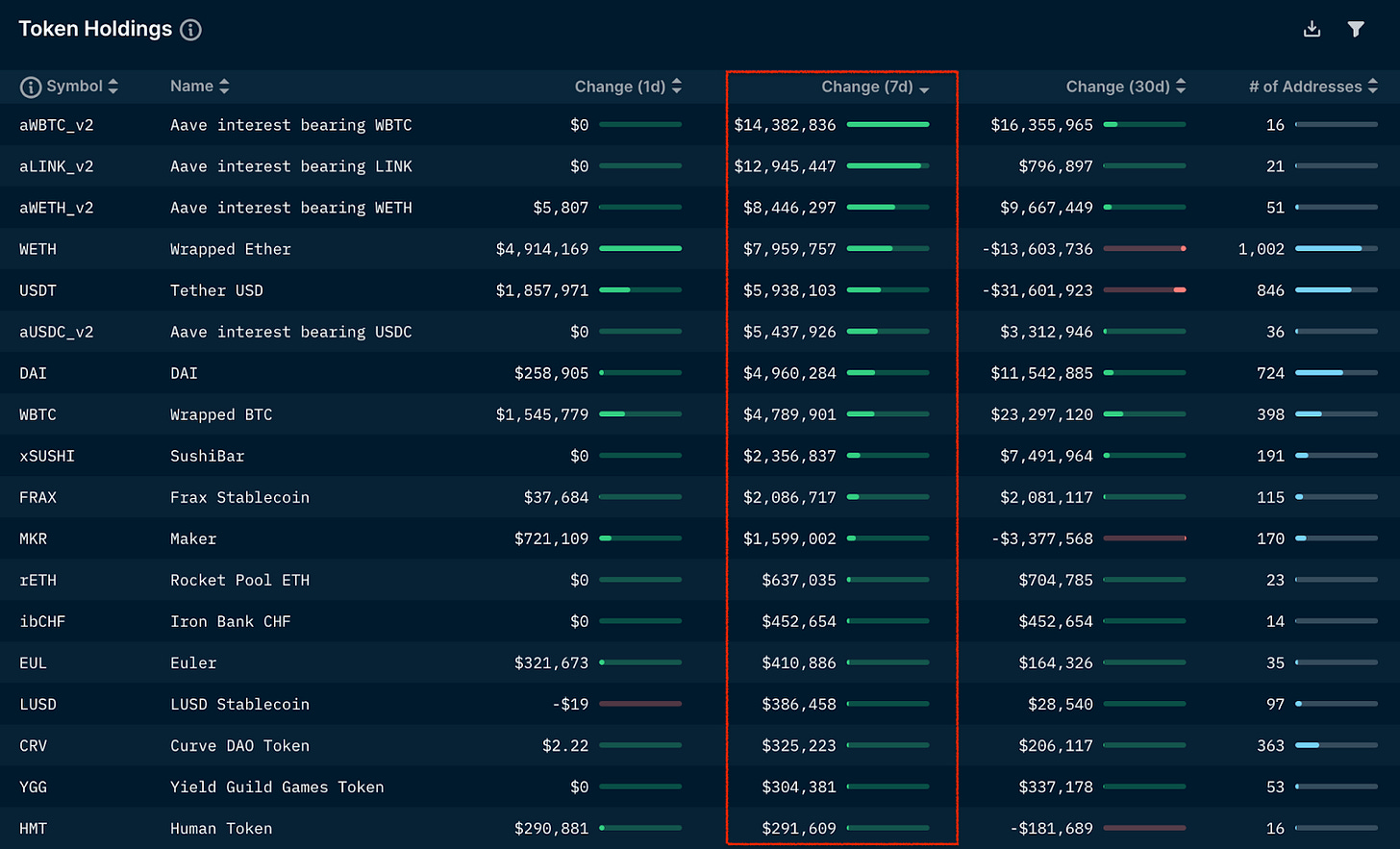The image size is (1400, 849).
Task: Click the value $2.22 in CRV row
Action: pos(565,745)
